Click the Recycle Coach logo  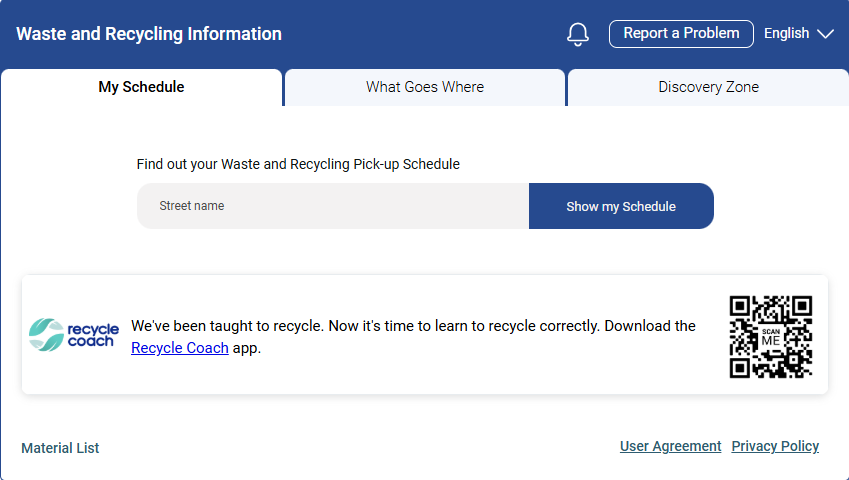pyautogui.click(x=74, y=335)
